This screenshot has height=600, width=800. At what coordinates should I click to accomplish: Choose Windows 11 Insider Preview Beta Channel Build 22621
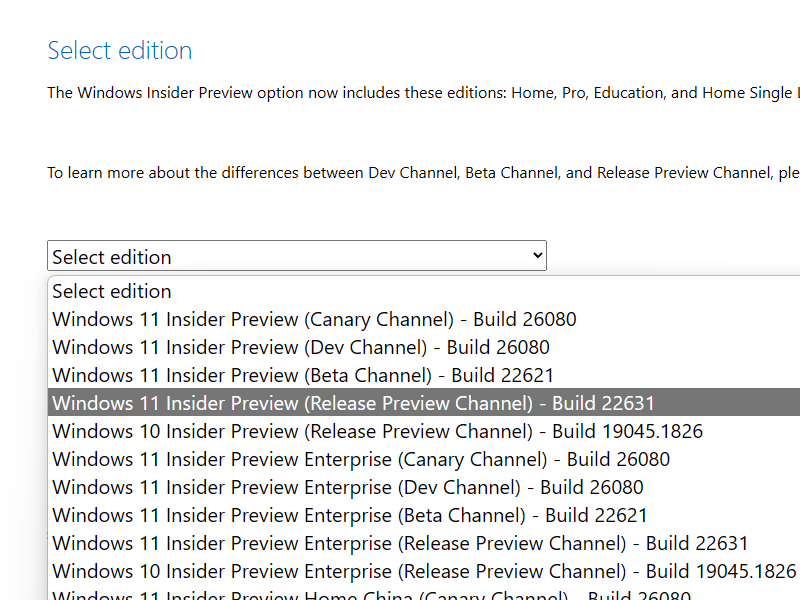(x=302, y=375)
